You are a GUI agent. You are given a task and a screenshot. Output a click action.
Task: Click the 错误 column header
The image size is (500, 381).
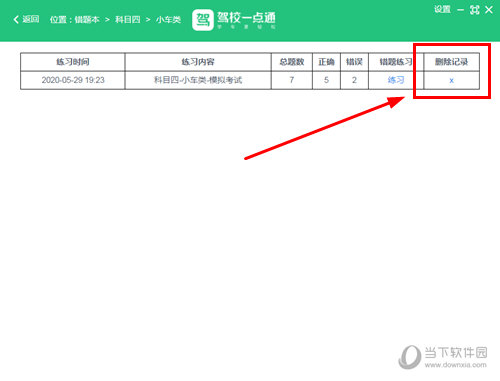[x=354, y=62]
